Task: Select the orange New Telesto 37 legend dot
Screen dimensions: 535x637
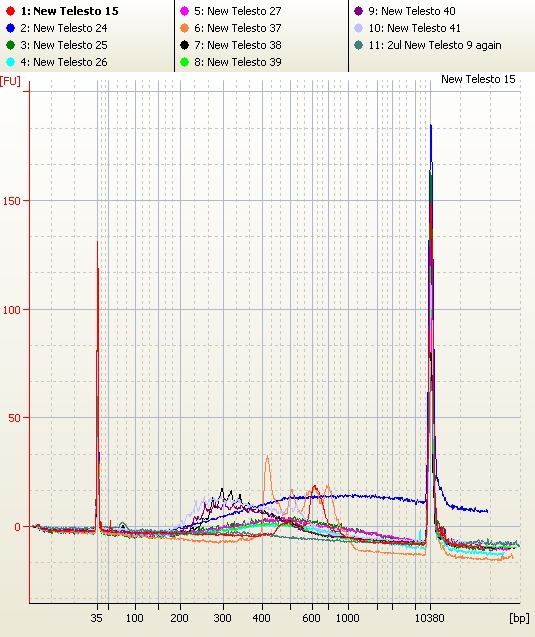Action: pos(184,28)
